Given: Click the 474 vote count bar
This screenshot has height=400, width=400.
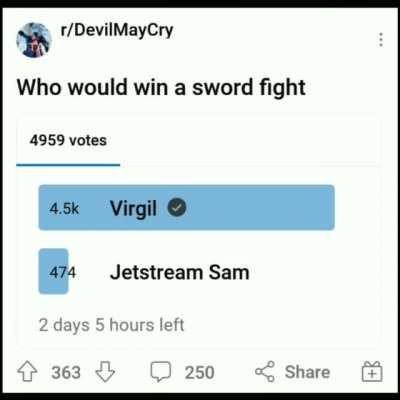Looking at the screenshot, I should click(54, 272).
